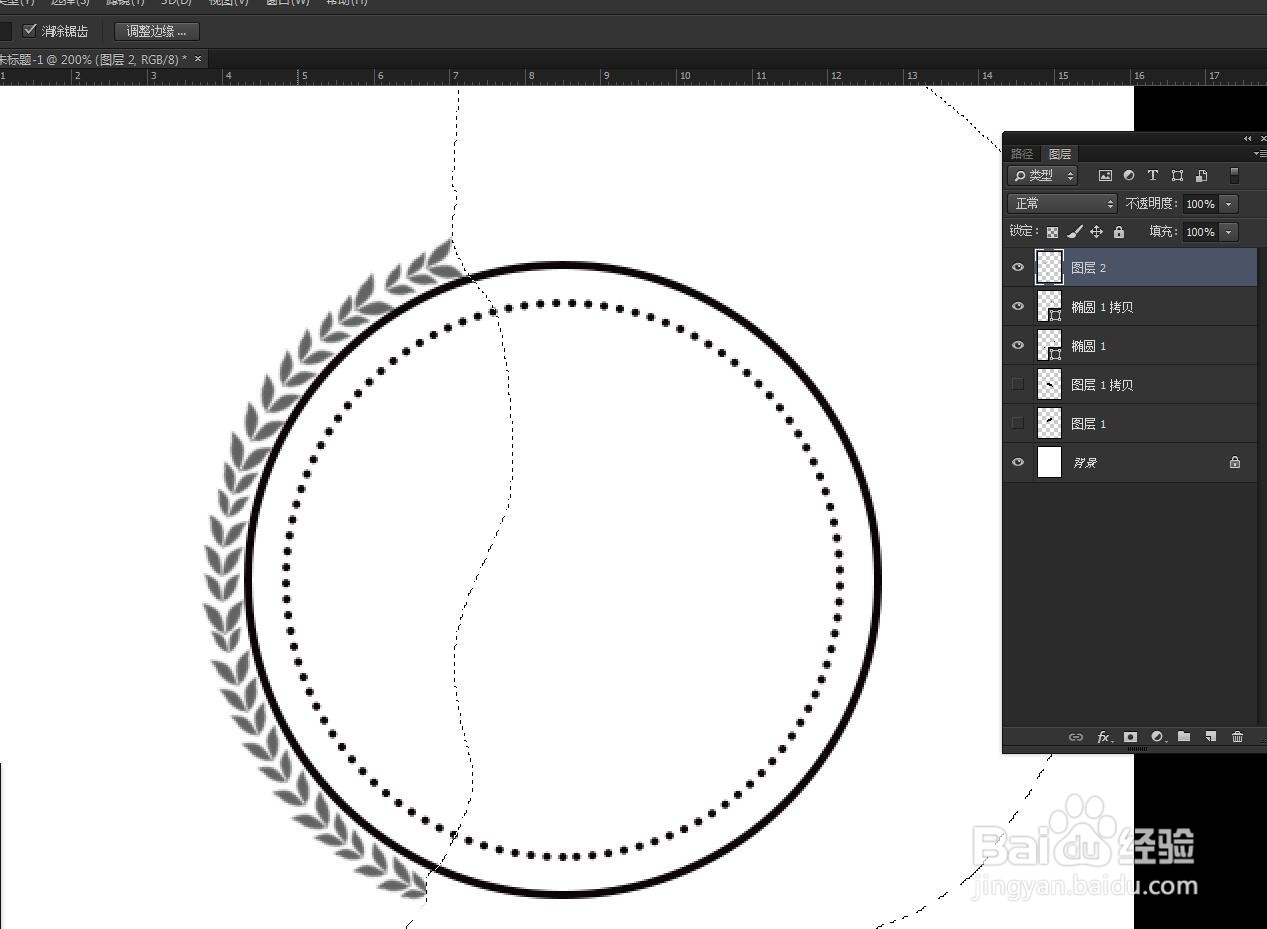1267x929 pixels.
Task: Select the 图层 1 layer thumbnail
Action: [x=1049, y=423]
